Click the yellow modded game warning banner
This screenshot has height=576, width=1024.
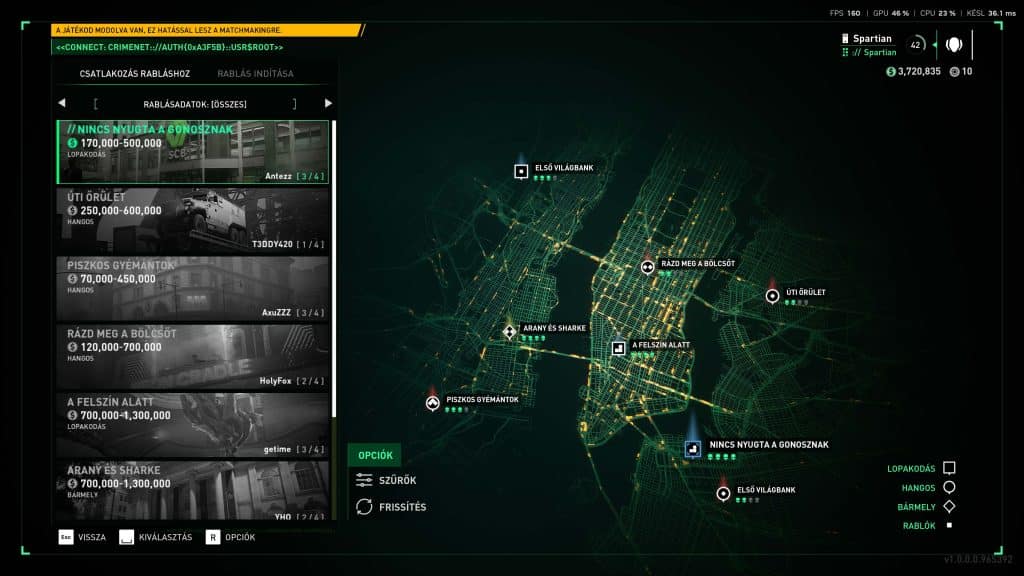tap(206, 30)
